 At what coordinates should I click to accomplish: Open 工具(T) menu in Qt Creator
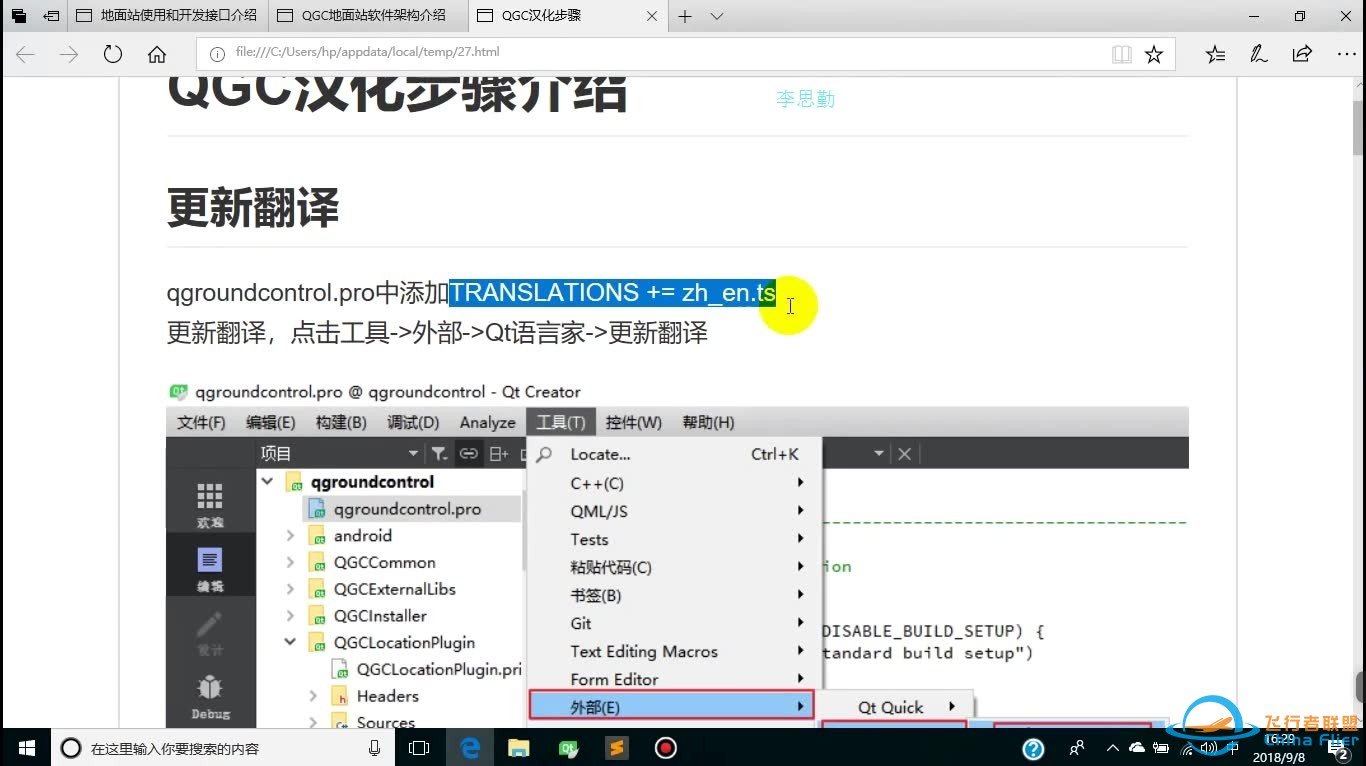(561, 422)
